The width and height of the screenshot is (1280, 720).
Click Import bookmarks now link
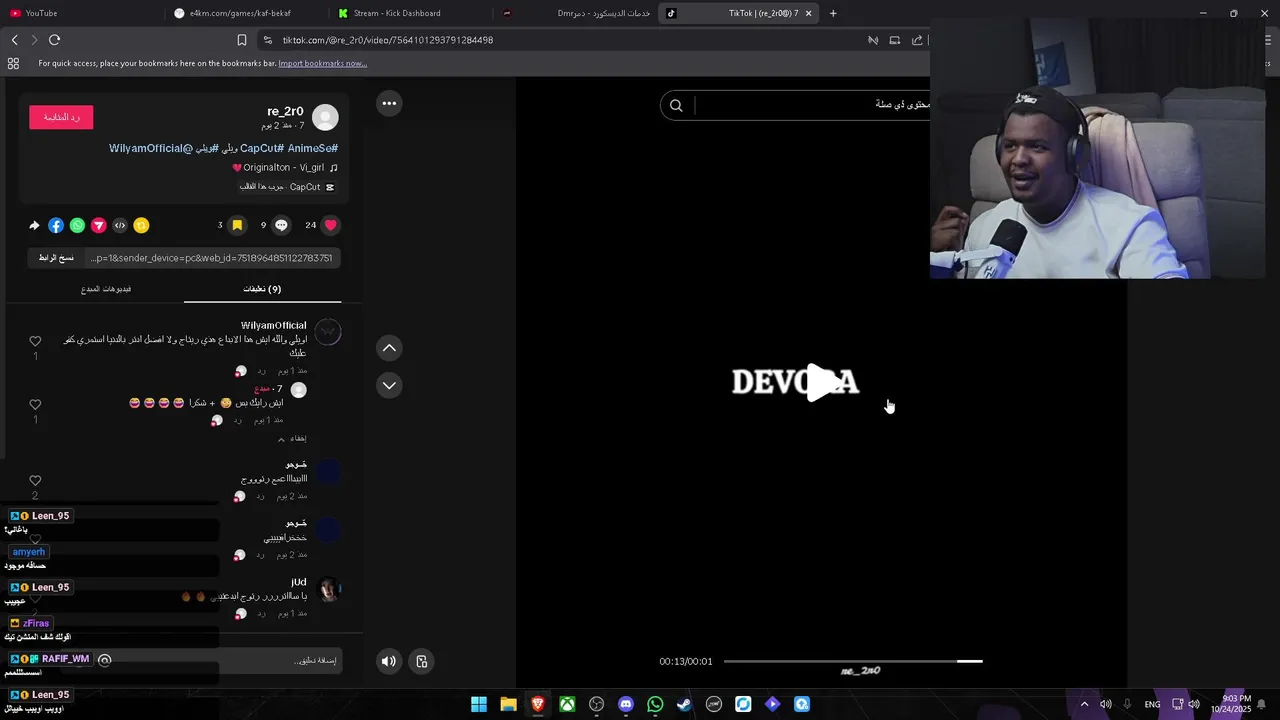click(322, 63)
